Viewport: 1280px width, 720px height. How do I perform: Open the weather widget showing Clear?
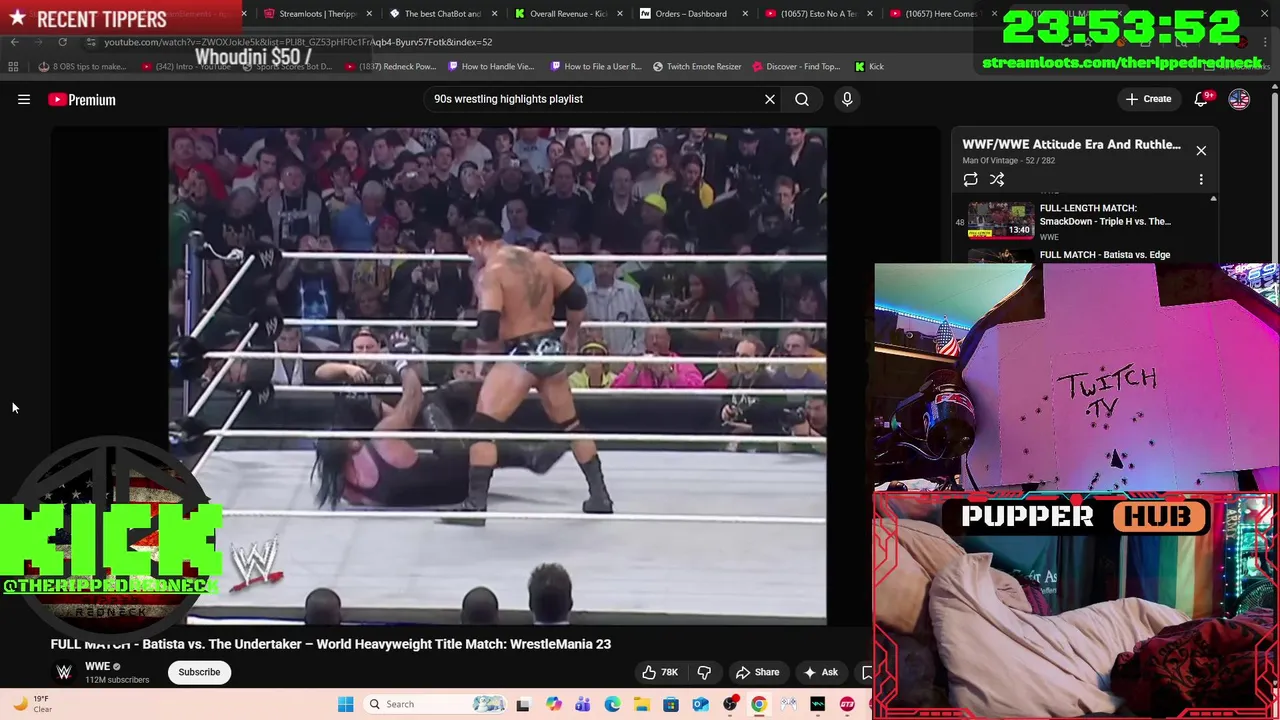(30, 704)
